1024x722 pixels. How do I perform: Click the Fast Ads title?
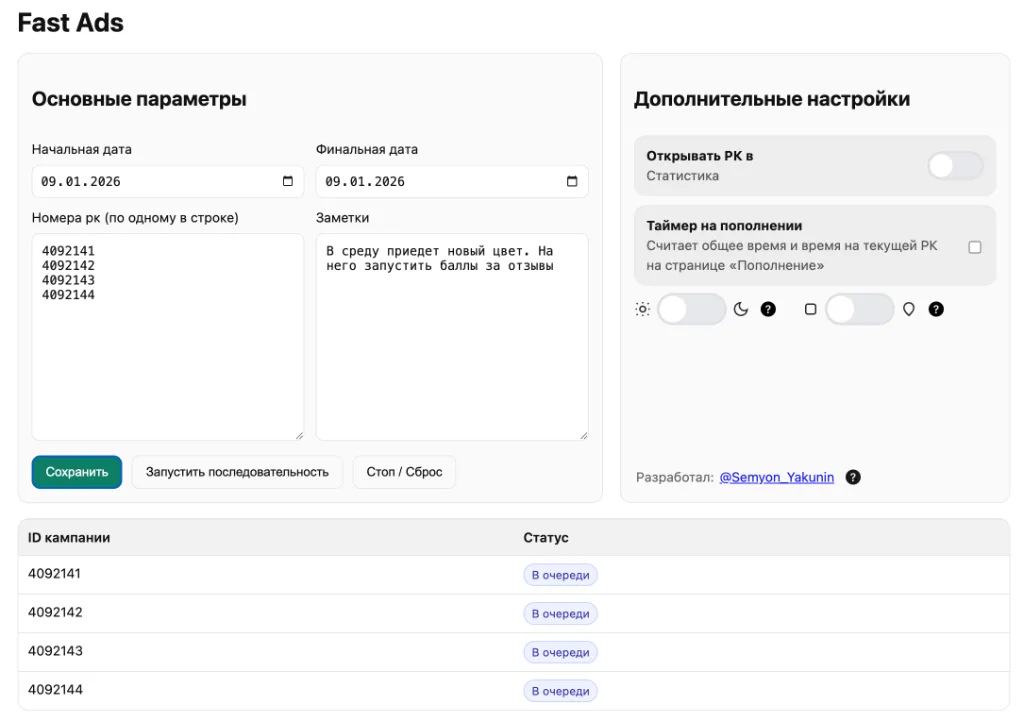point(71,23)
